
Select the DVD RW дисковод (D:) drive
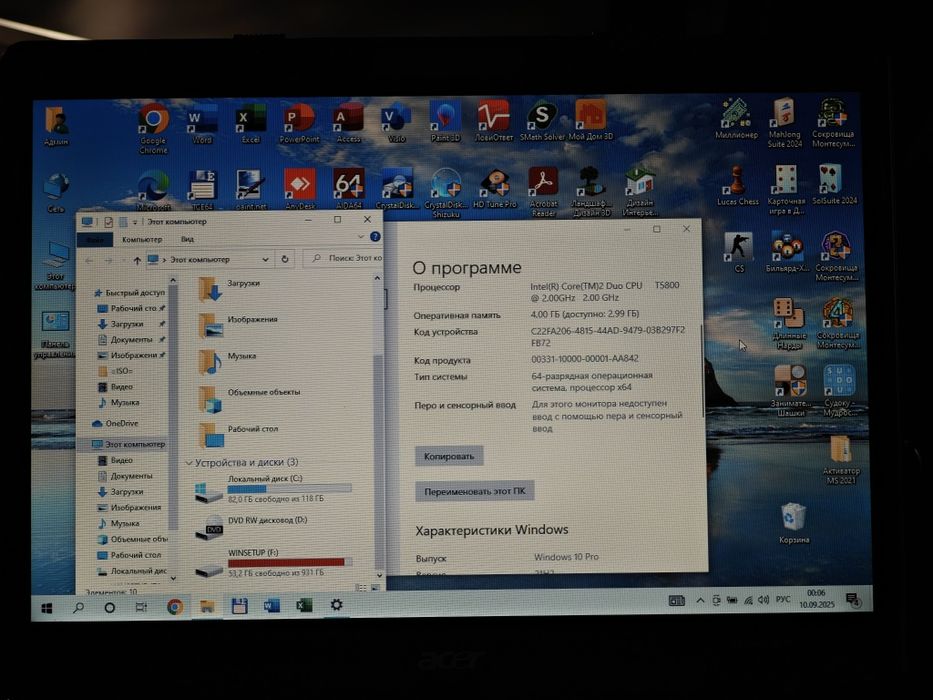point(252,526)
